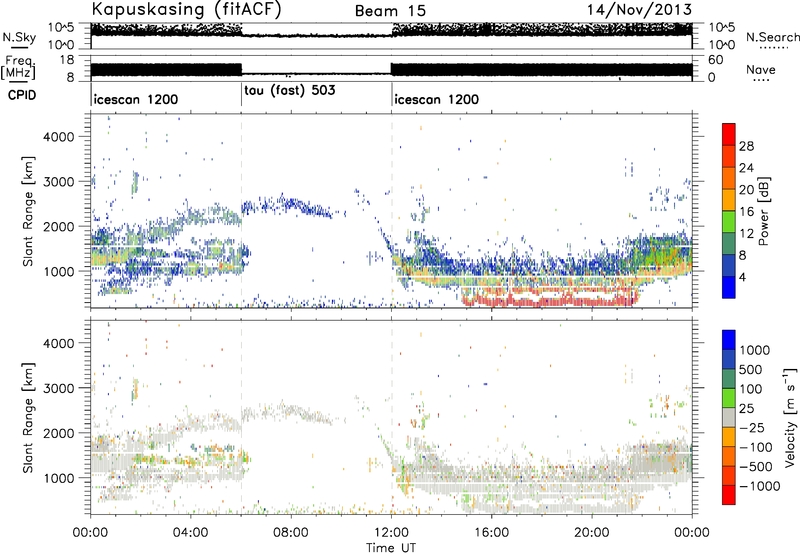Click the 'tau (fast) 503' CPID label

coord(290,91)
